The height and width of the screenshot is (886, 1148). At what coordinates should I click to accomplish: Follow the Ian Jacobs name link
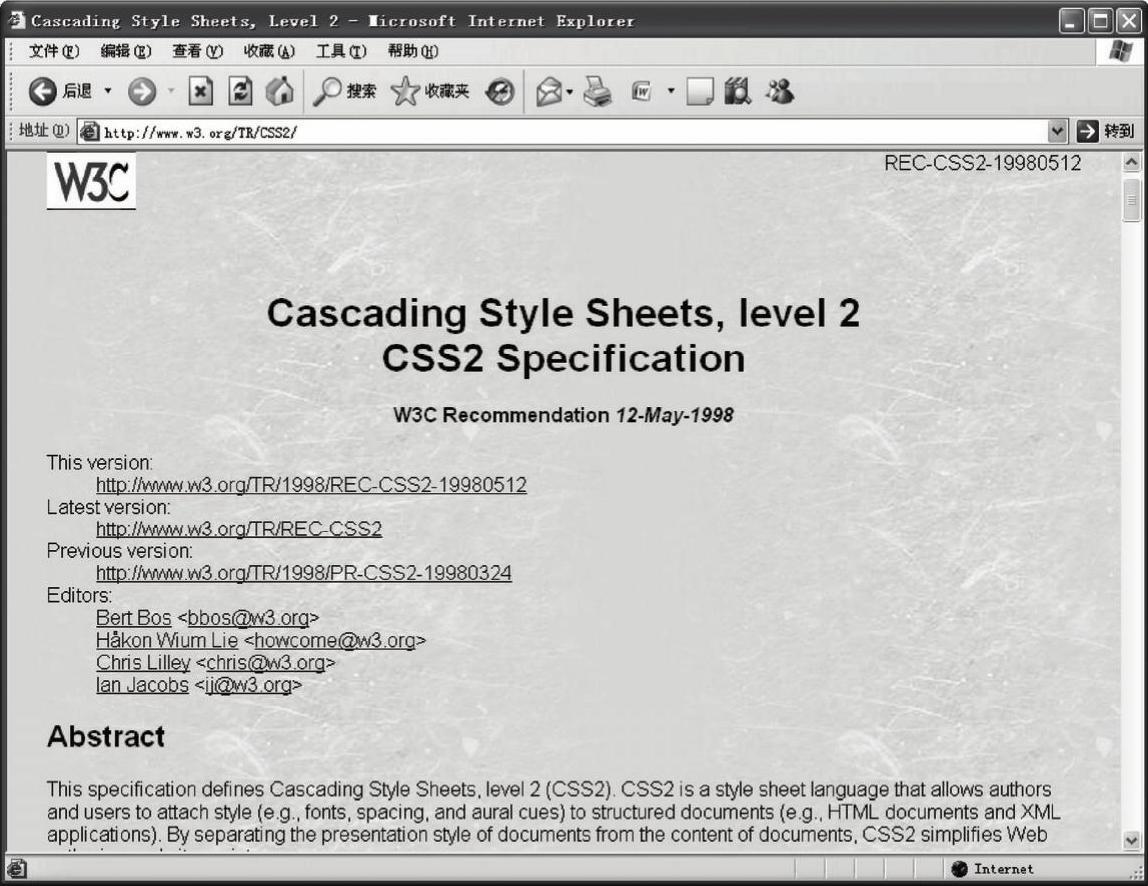coord(142,685)
